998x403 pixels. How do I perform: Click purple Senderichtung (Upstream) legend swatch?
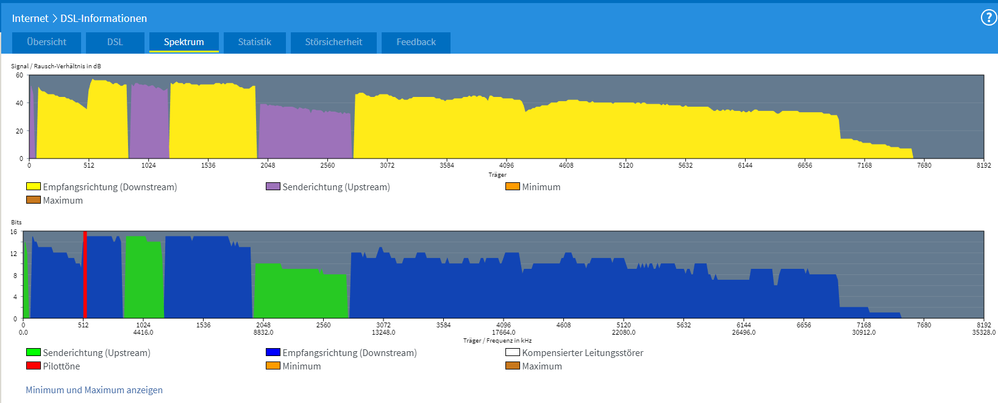(x=273, y=187)
